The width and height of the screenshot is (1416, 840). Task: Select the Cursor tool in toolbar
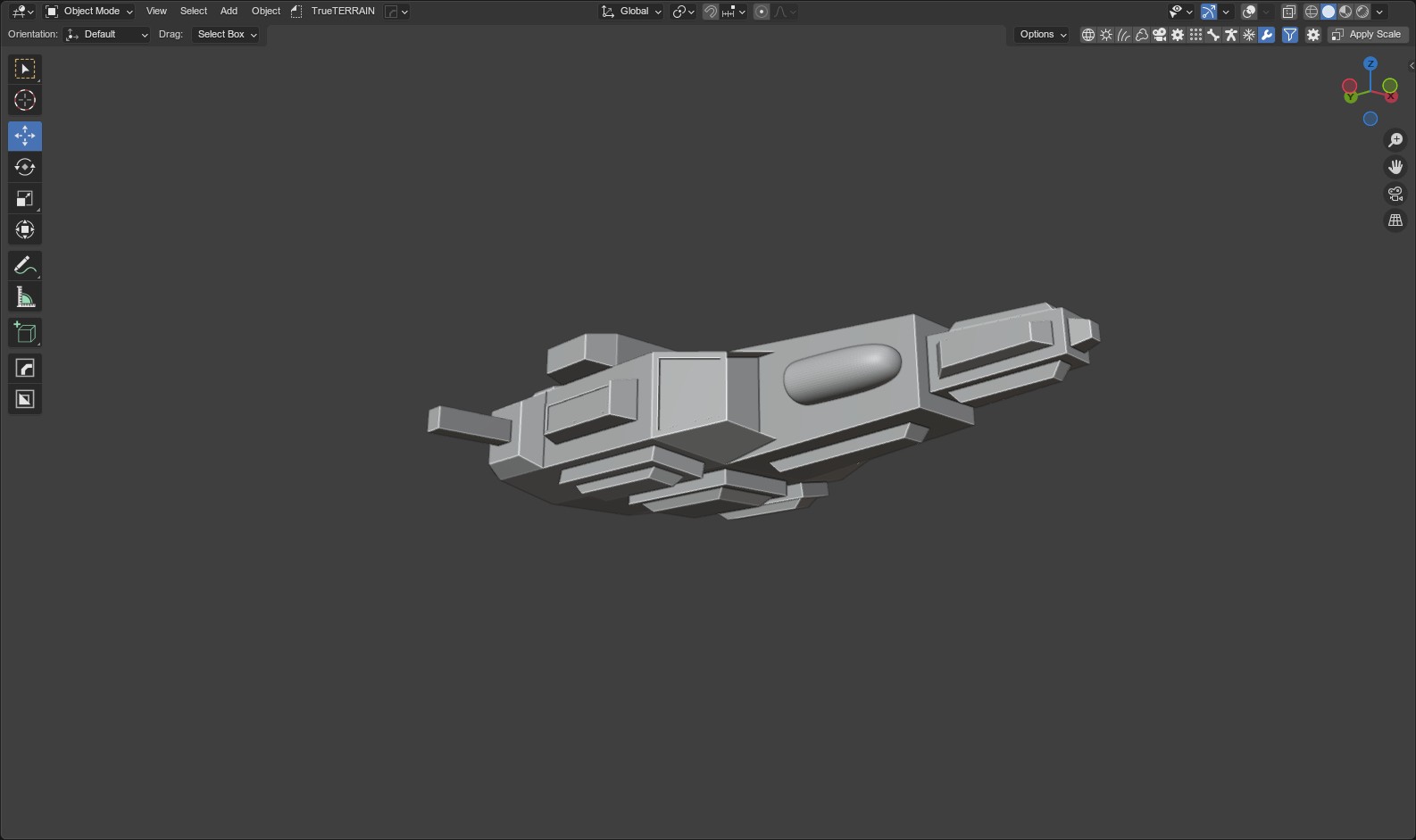25,100
